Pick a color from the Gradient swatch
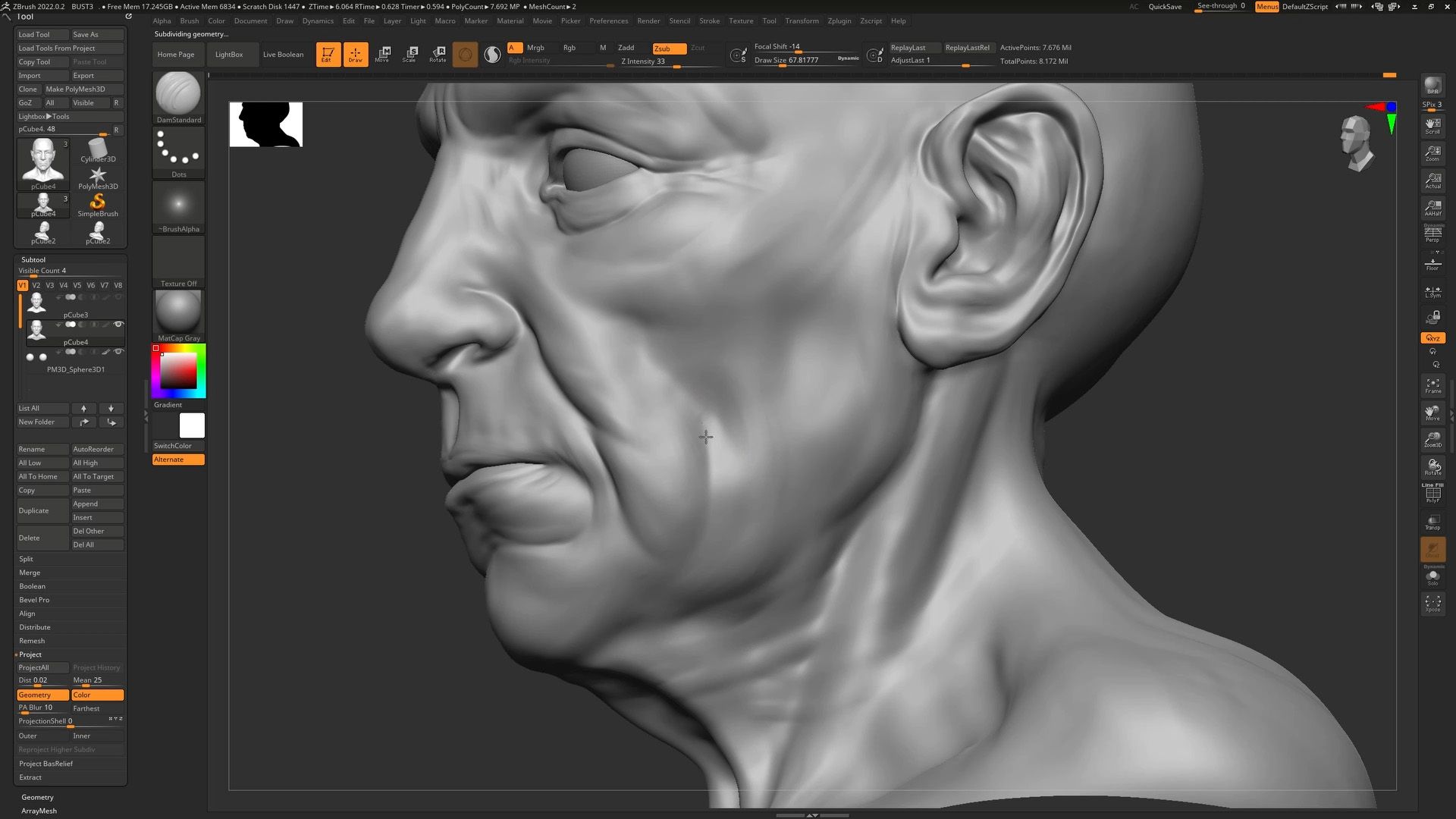This screenshot has width=1456, height=819. (x=178, y=370)
